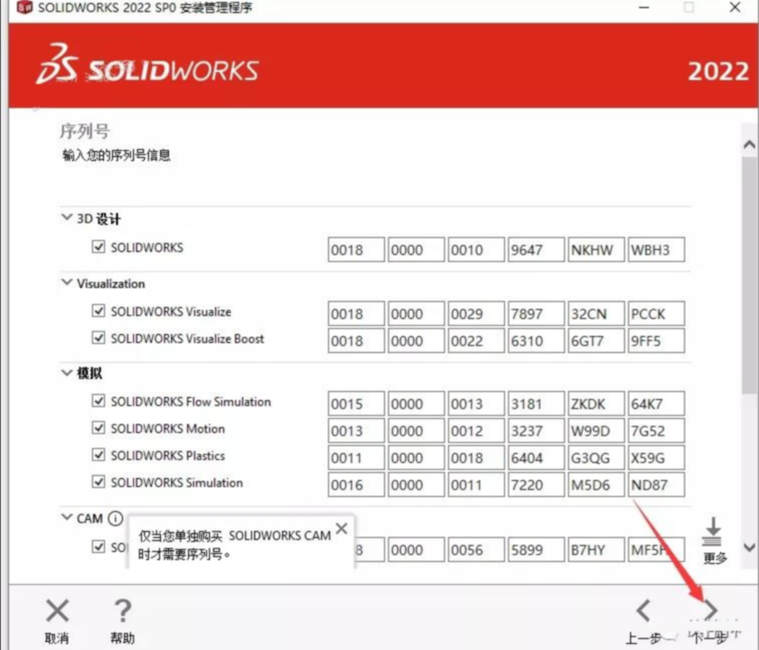Collapse the 模拟 simulation section
Image resolution: width=759 pixels, height=650 pixels.
click(67, 373)
